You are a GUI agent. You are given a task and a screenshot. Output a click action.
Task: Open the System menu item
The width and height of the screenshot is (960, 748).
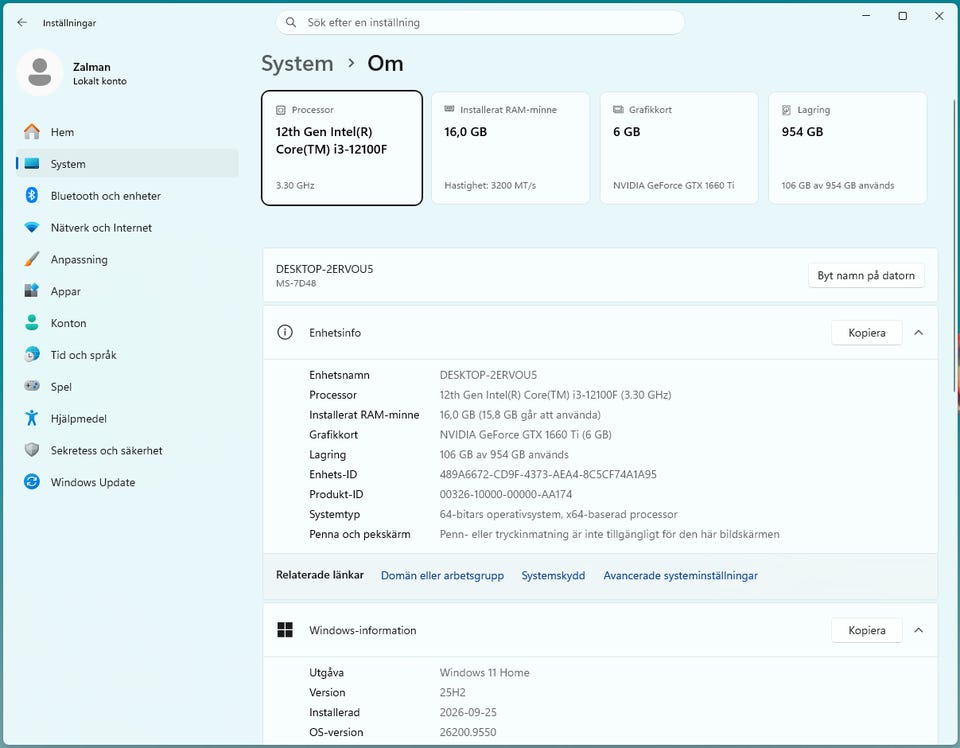click(127, 163)
